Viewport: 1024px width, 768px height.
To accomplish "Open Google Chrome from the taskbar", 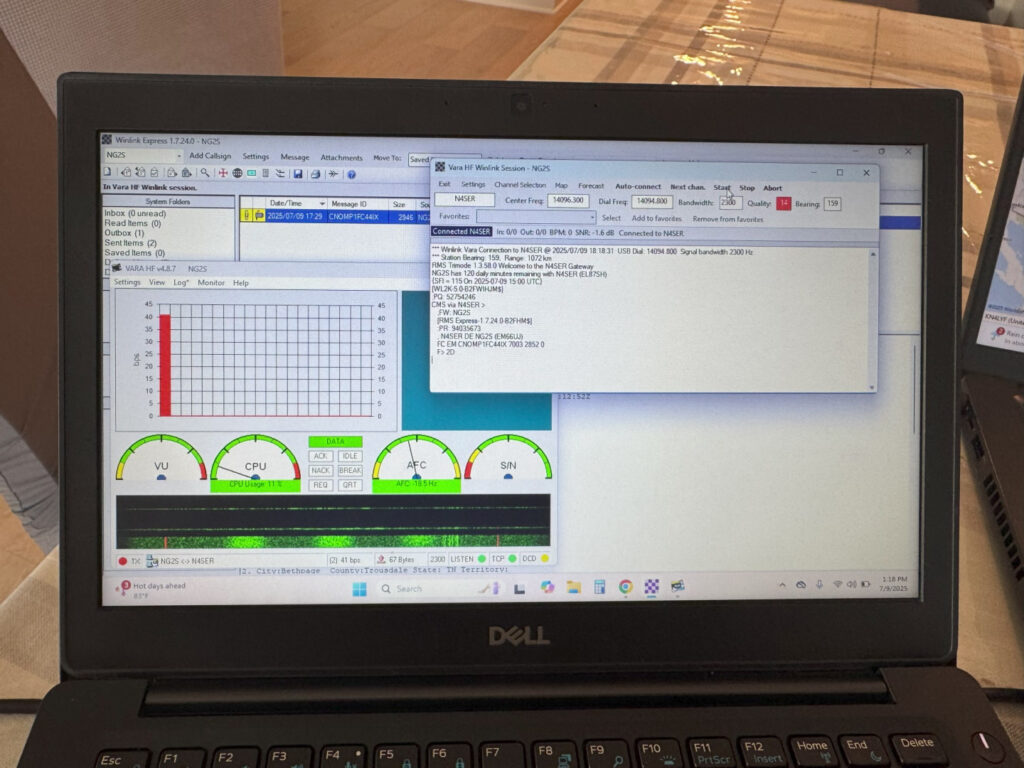I will click(626, 587).
